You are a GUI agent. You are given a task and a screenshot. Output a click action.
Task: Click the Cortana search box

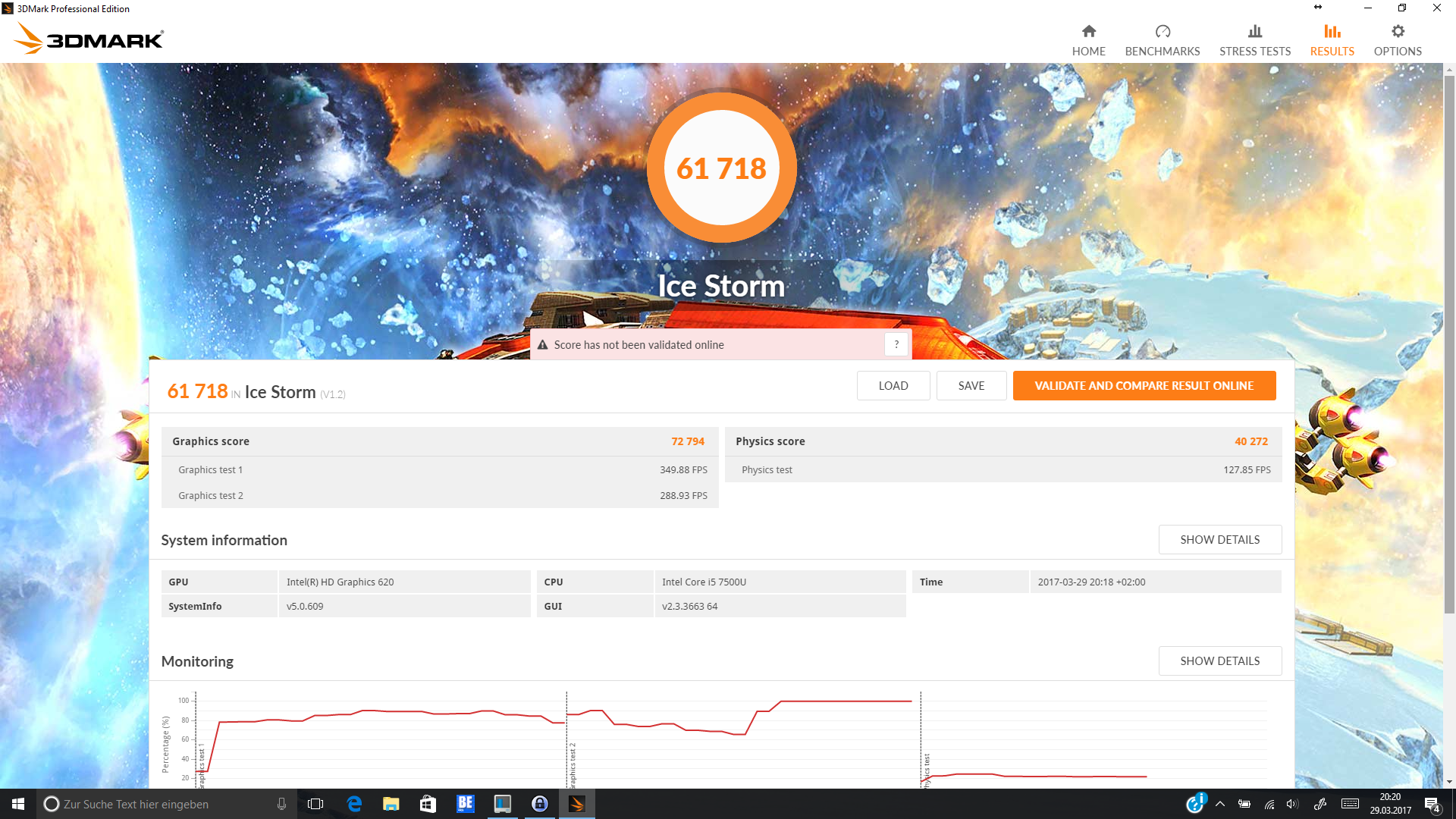(x=167, y=804)
